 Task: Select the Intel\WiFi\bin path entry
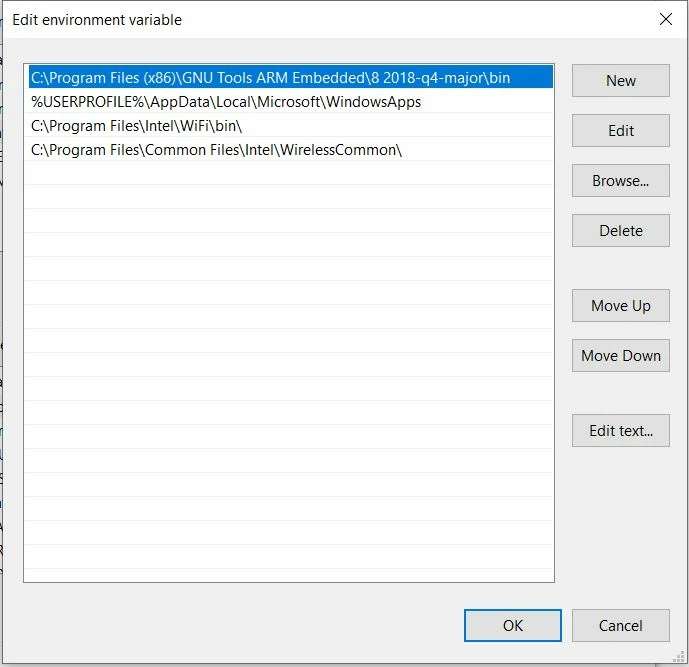pyautogui.click(x=289, y=126)
